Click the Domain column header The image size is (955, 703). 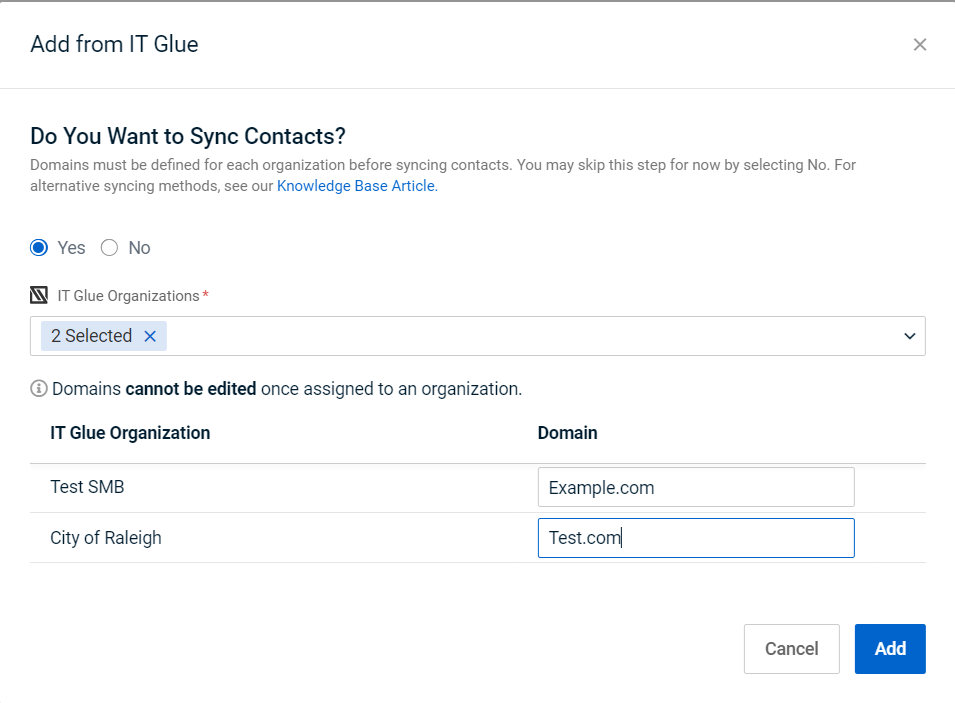point(567,433)
